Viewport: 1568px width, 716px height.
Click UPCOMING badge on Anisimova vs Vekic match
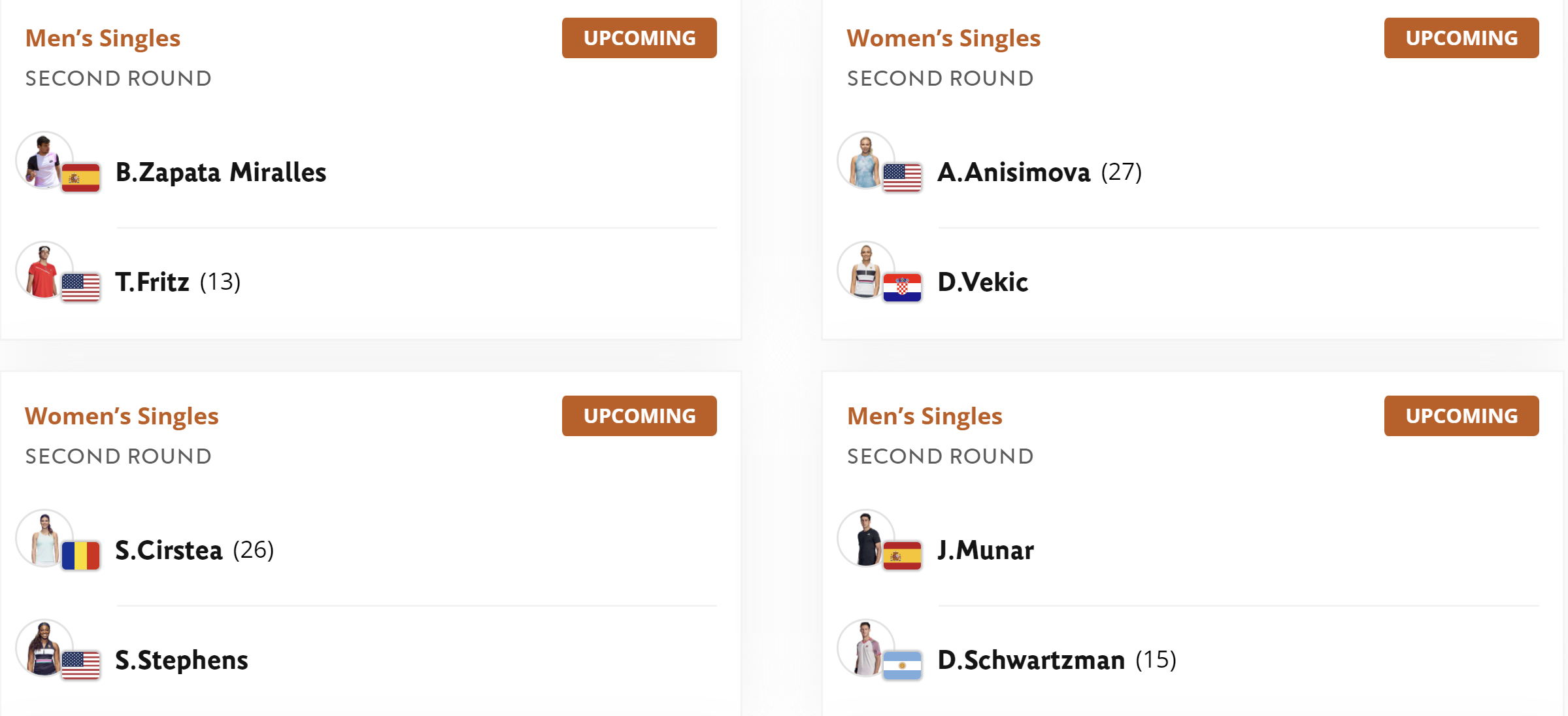pos(1461,38)
